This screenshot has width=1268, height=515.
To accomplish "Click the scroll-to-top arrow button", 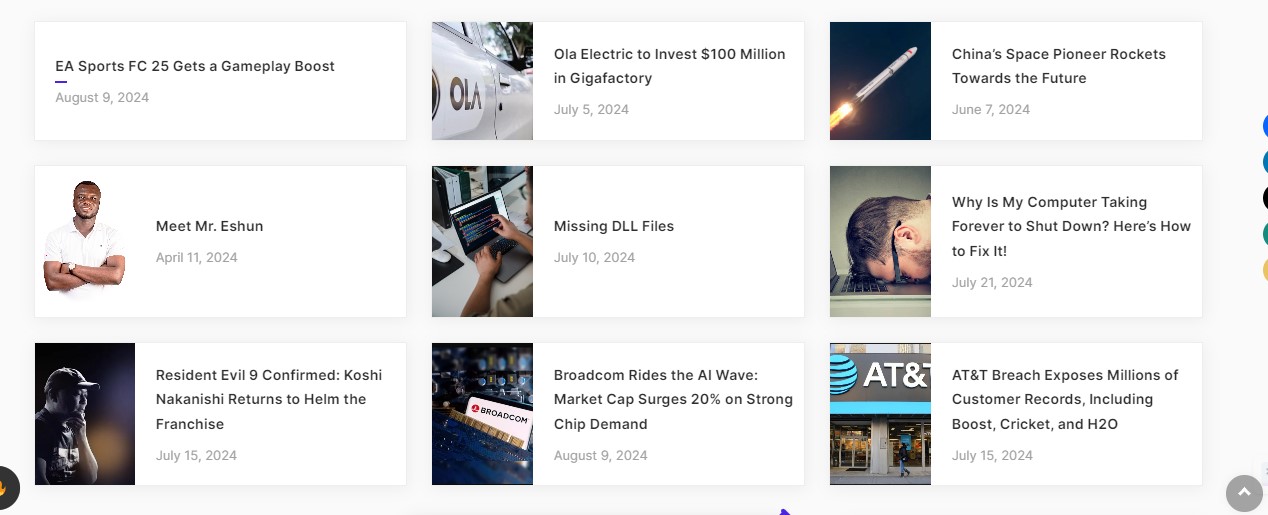I will 1244,492.
